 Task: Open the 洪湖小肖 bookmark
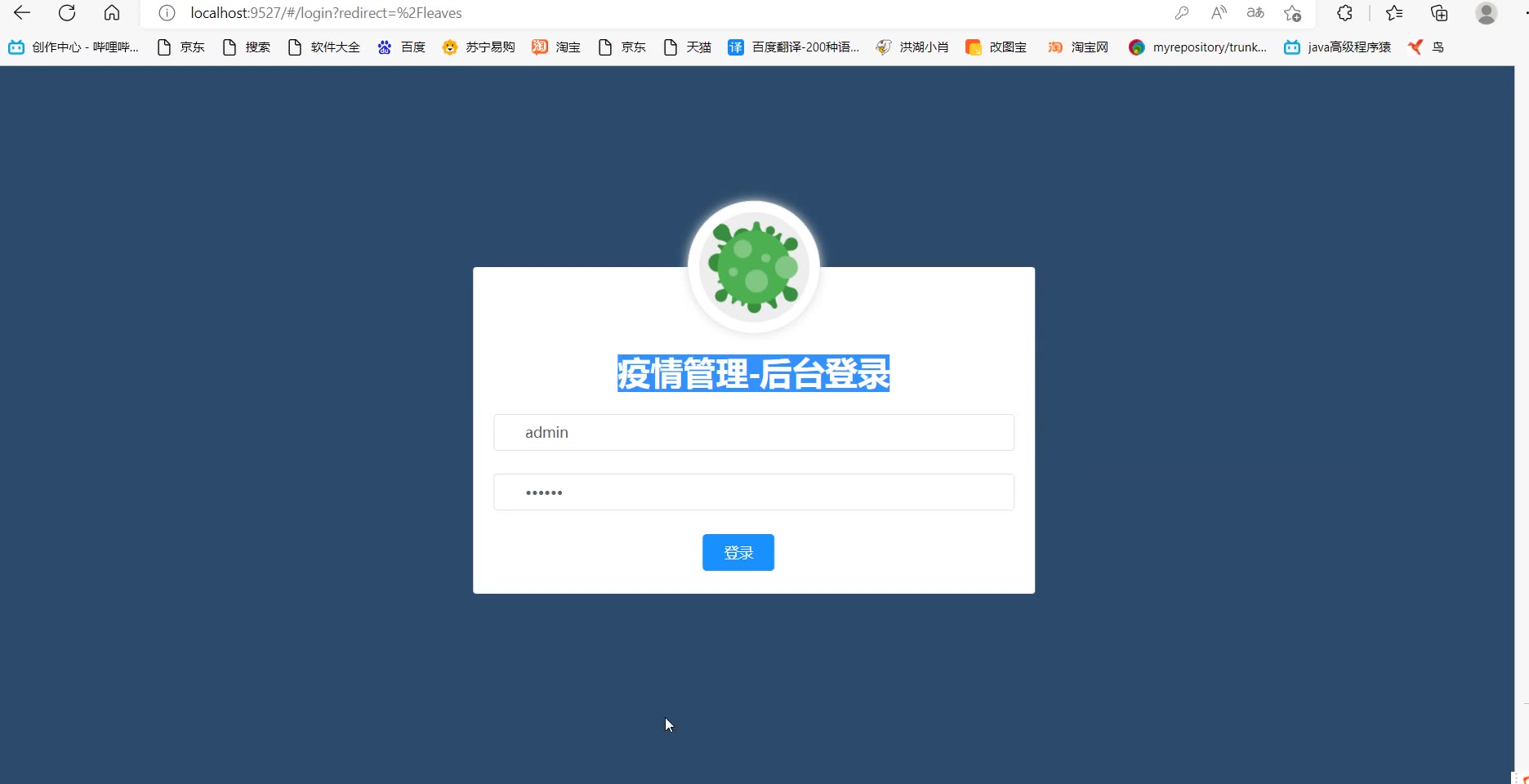(x=912, y=47)
